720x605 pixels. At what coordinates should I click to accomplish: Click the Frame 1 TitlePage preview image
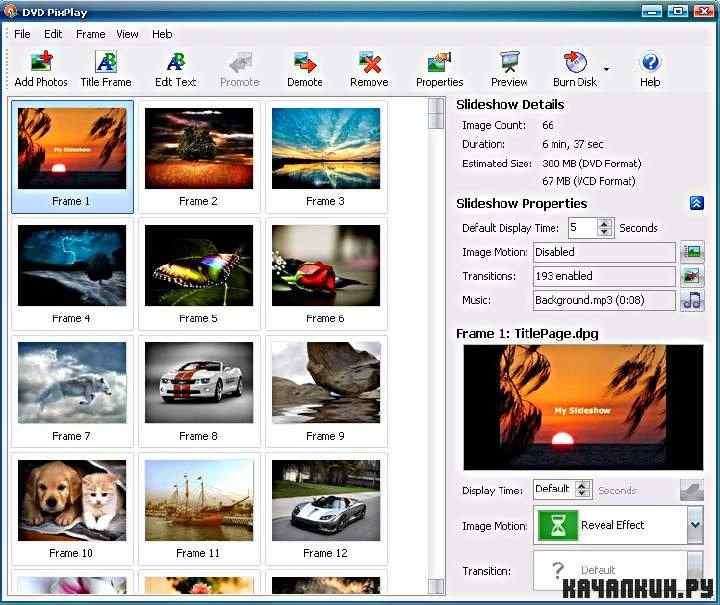coord(583,407)
